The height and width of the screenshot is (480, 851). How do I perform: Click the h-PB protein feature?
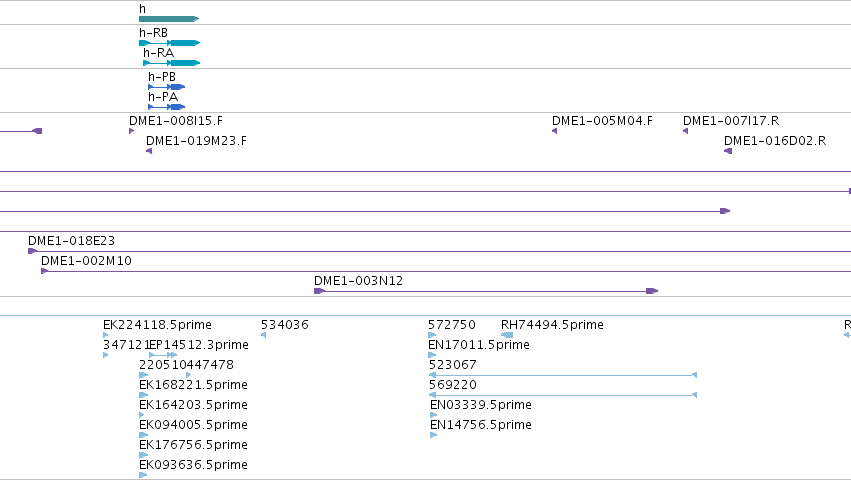tap(167, 87)
